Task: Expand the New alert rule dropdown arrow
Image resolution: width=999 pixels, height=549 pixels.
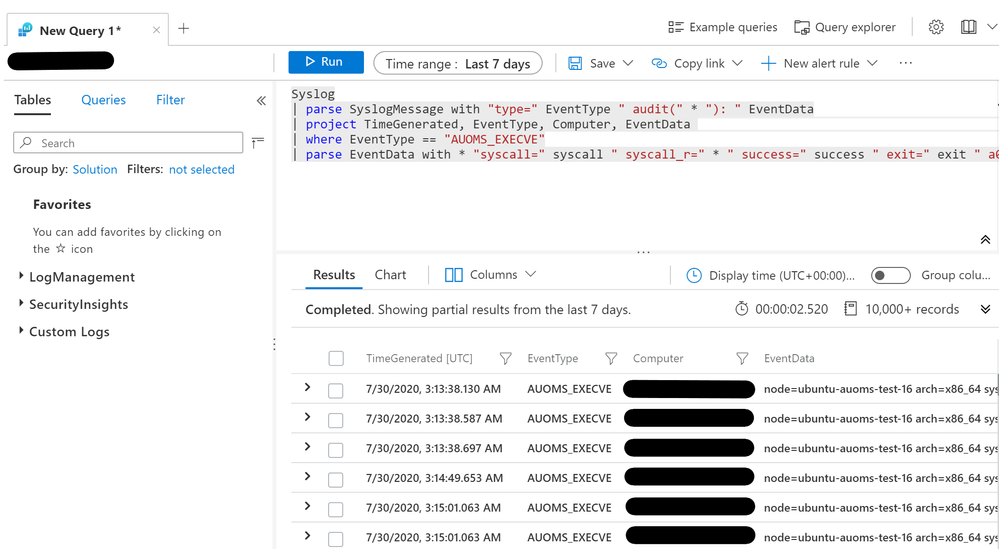Action: point(872,63)
